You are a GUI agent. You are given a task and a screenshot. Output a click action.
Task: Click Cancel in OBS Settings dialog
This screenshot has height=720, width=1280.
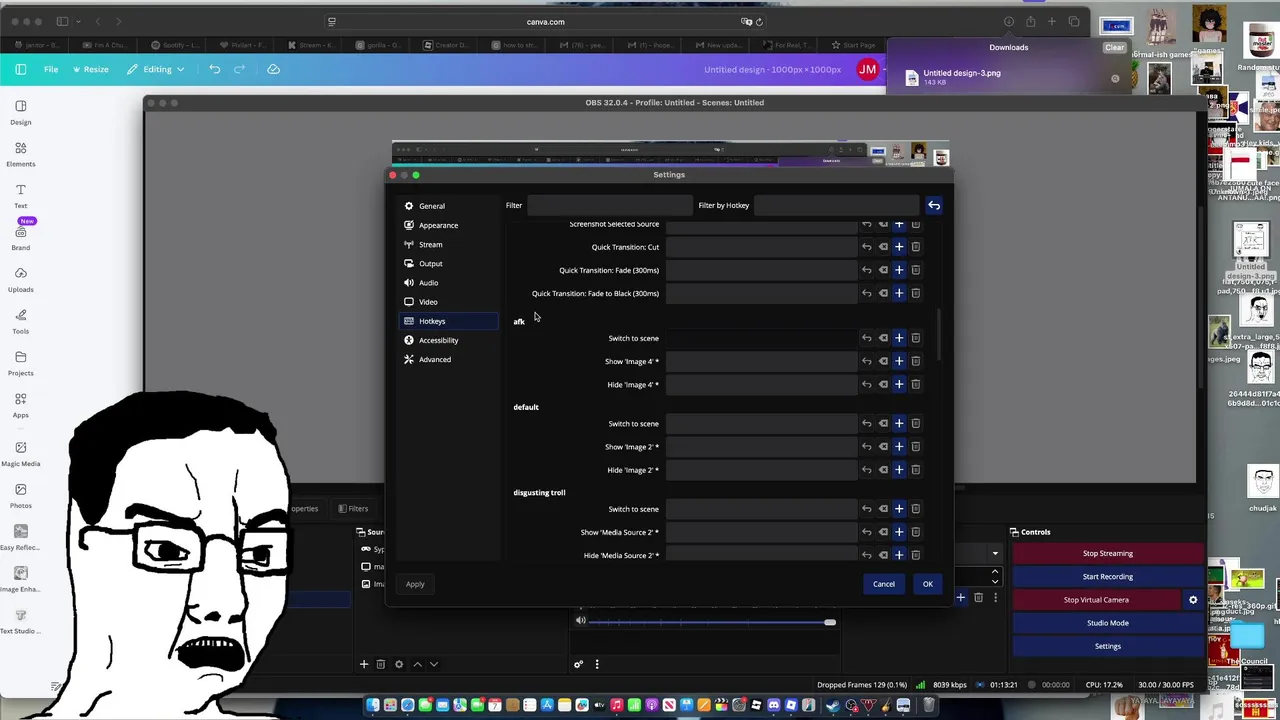(x=884, y=584)
